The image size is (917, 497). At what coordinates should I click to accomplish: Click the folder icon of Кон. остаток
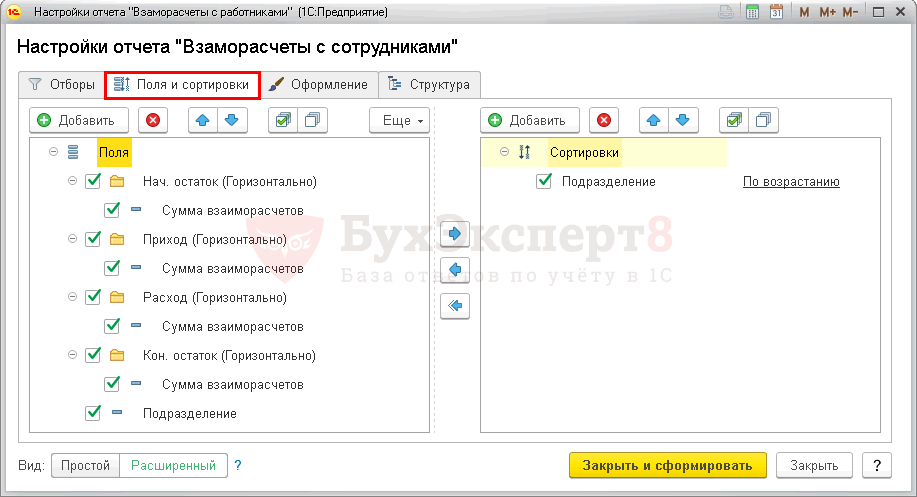pos(117,355)
